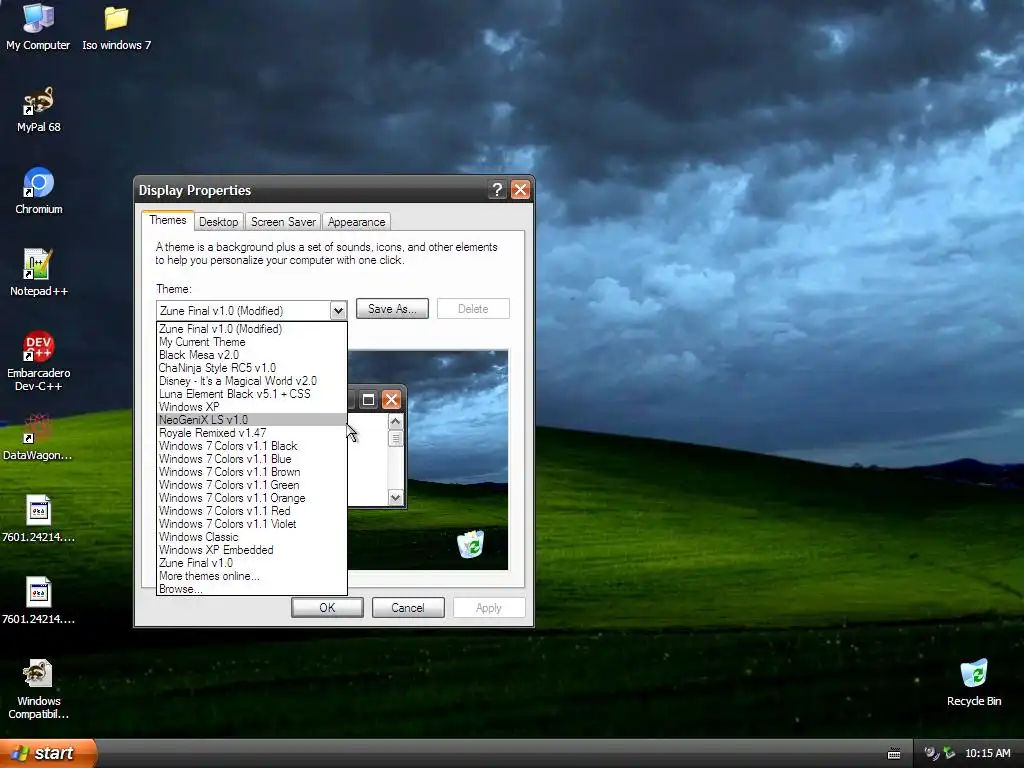Select Royale Remixed v1.47 theme

pos(252,433)
